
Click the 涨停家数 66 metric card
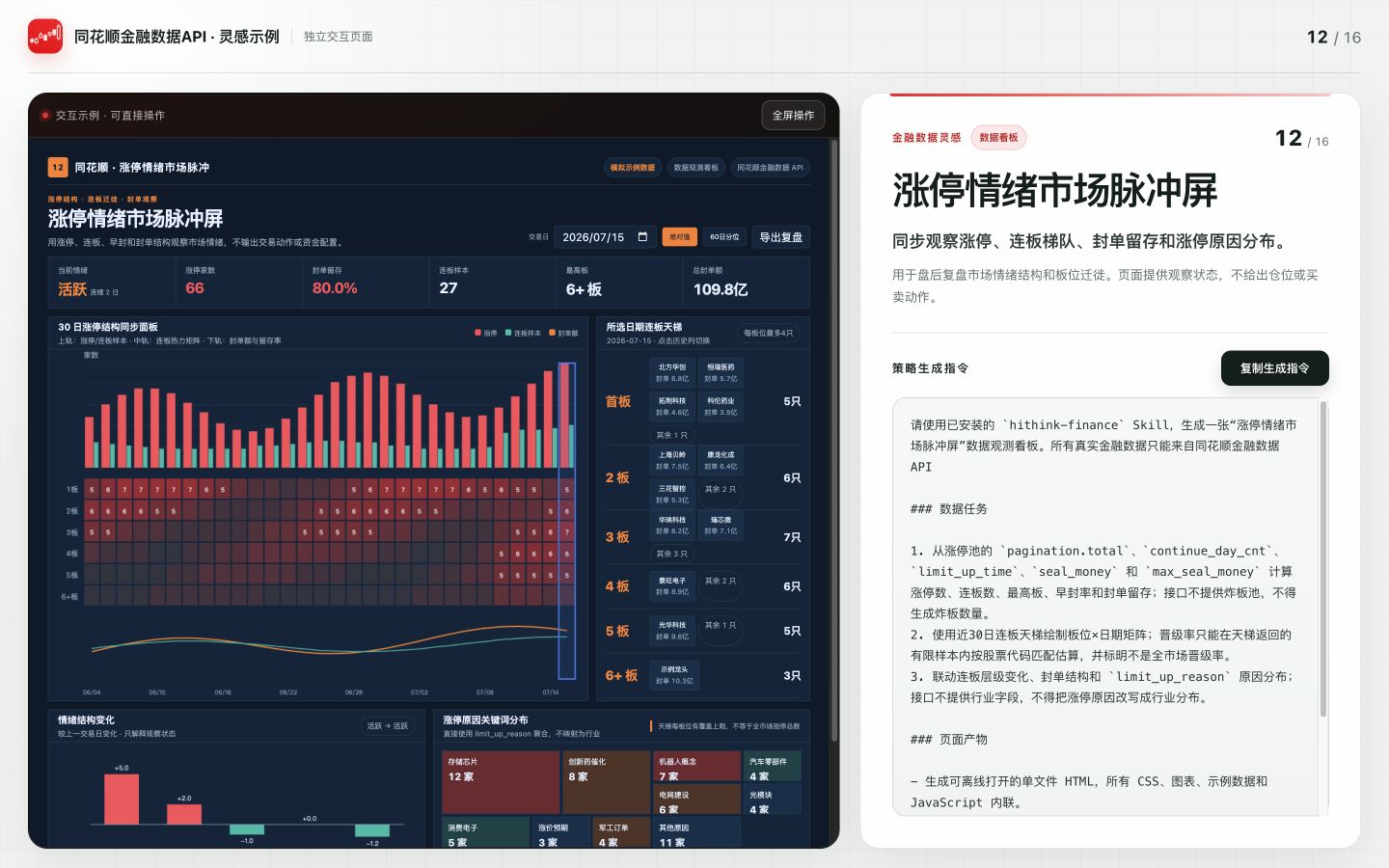click(x=238, y=282)
